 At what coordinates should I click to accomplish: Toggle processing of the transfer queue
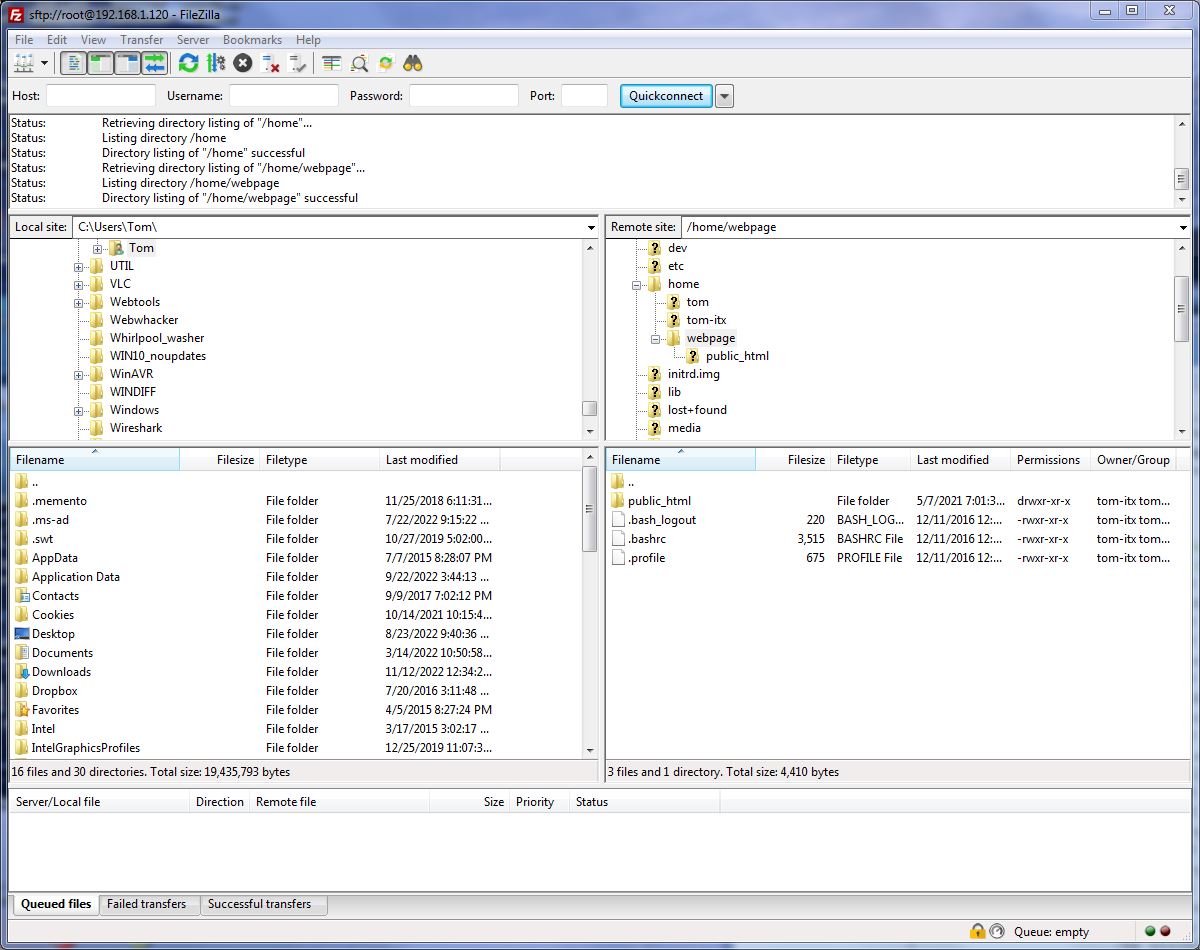216,63
